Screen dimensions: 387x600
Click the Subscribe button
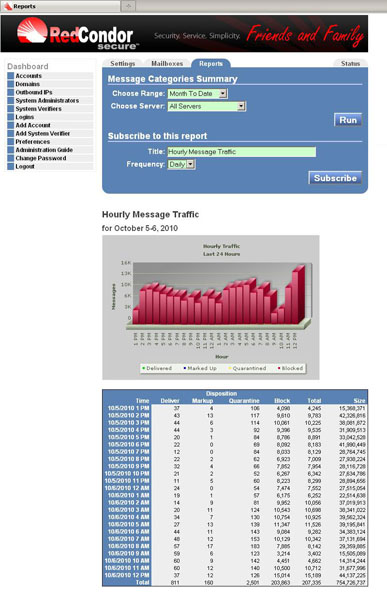pos(335,178)
